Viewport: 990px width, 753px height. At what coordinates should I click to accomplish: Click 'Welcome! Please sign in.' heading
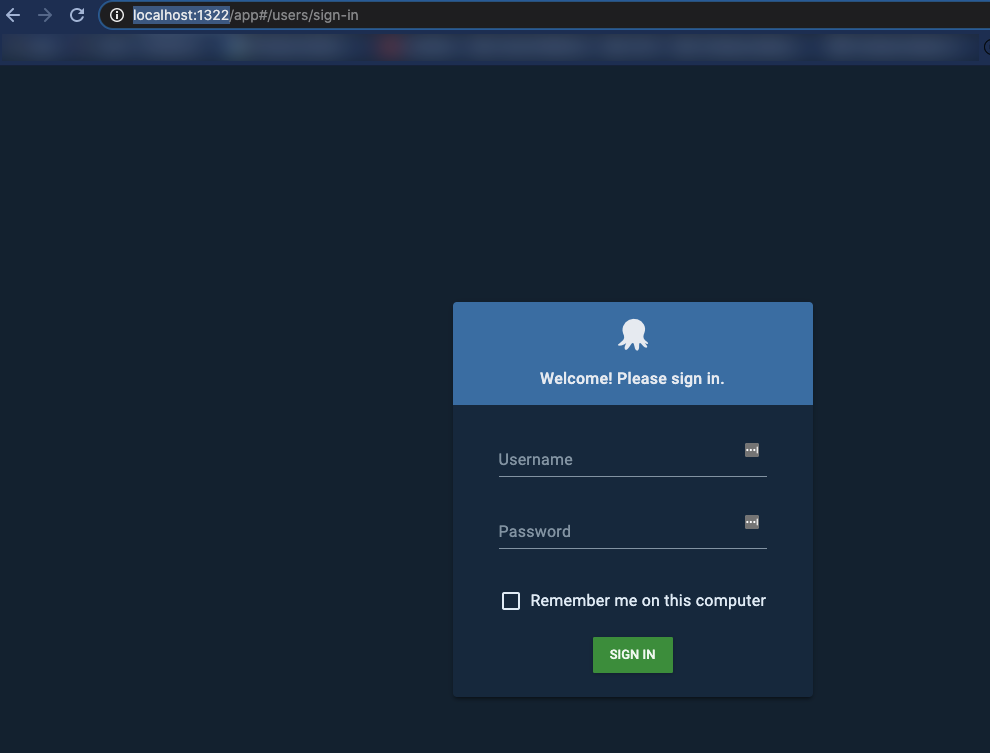632,379
